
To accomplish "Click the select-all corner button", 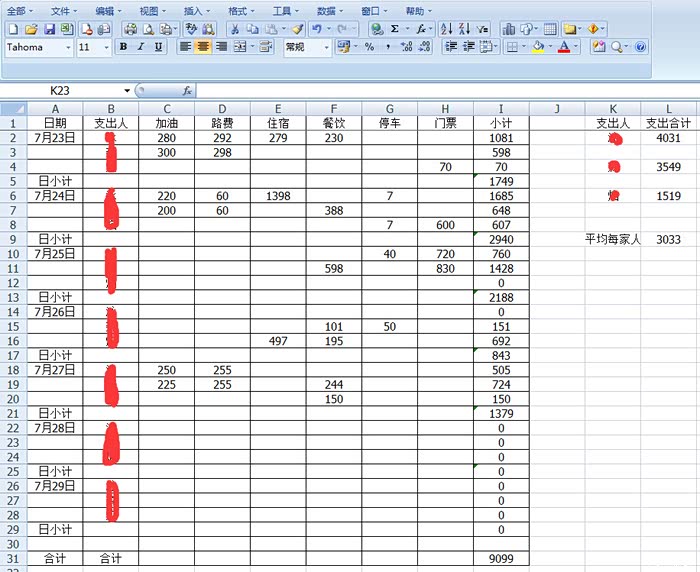I will pyautogui.click(x=13, y=109).
